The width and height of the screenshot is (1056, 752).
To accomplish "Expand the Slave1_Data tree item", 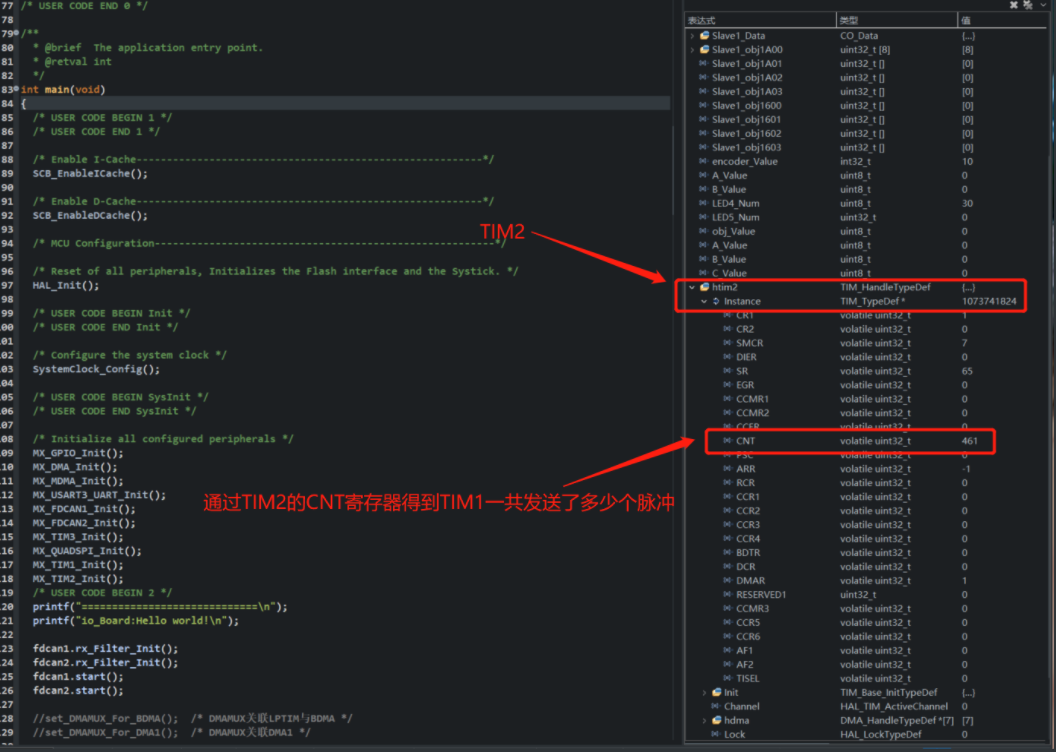I will [x=692, y=35].
